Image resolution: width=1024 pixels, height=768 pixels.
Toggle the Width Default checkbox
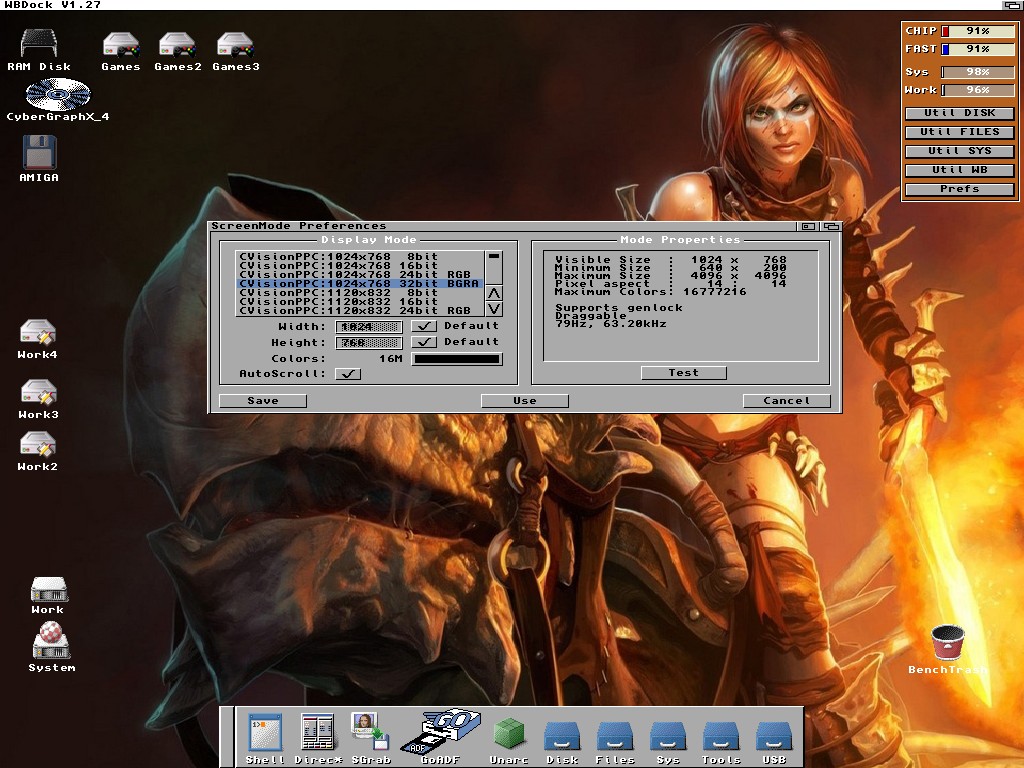(x=424, y=326)
